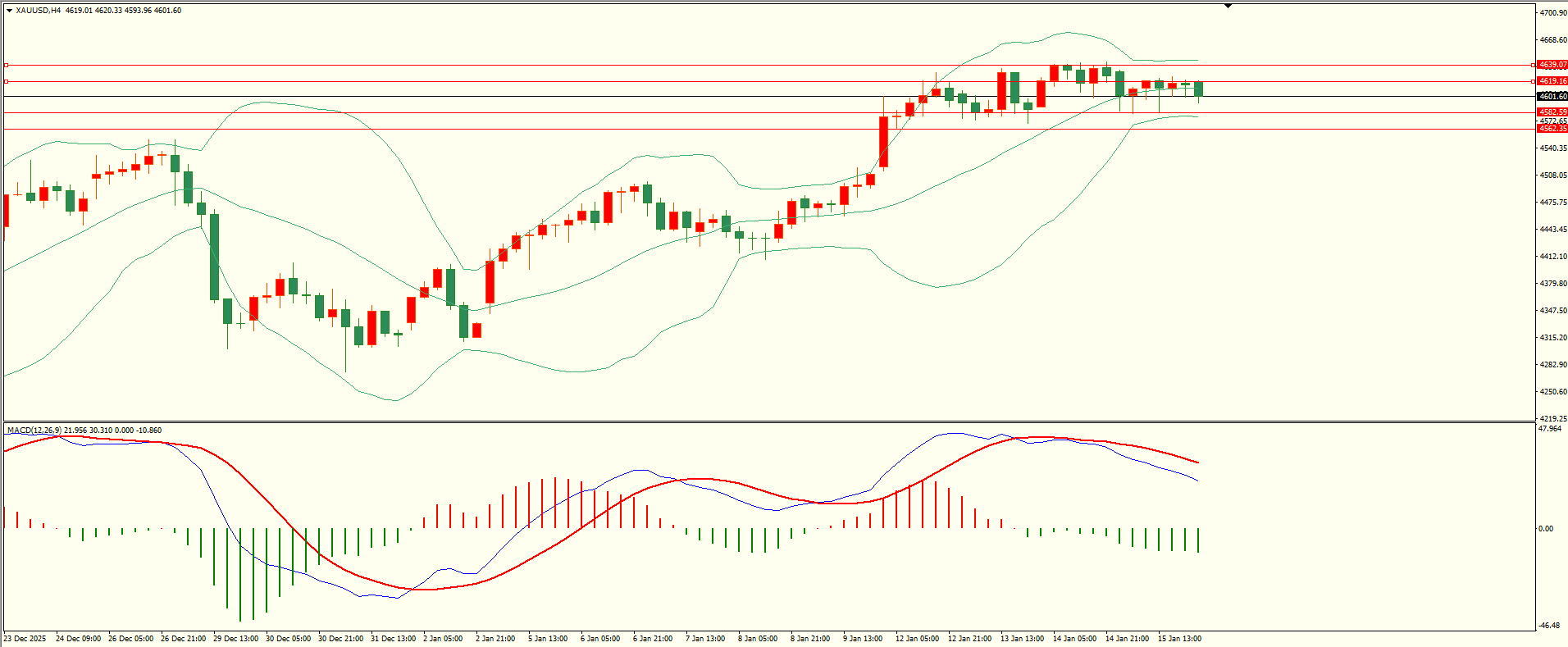
Task: Click the black 4601.60 current price label
Action: pyautogui.click(x=1552, y=97)
